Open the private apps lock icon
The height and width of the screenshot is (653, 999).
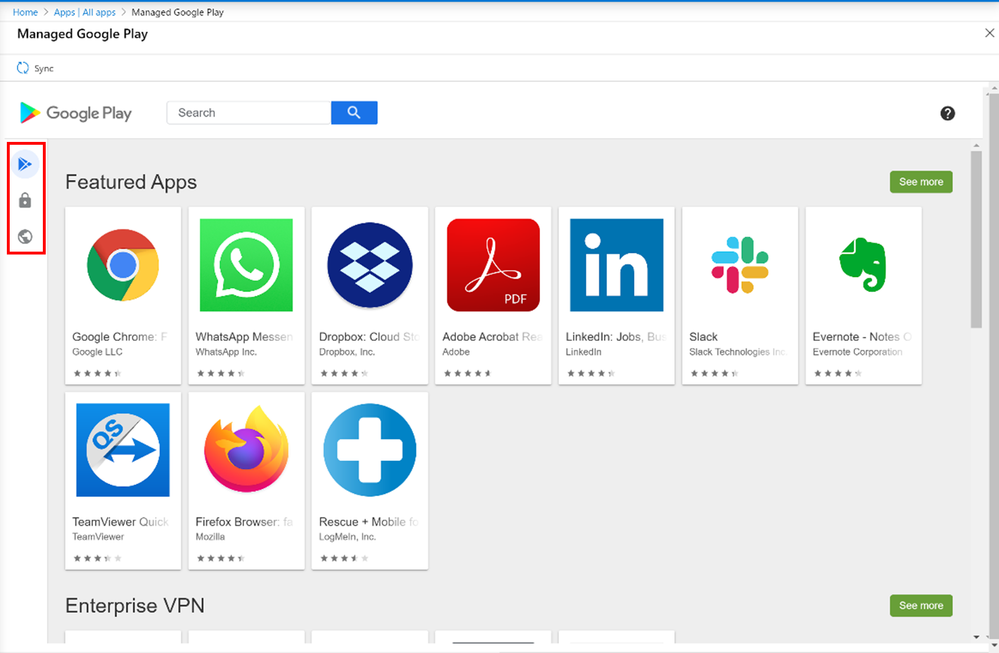(25, 201)
